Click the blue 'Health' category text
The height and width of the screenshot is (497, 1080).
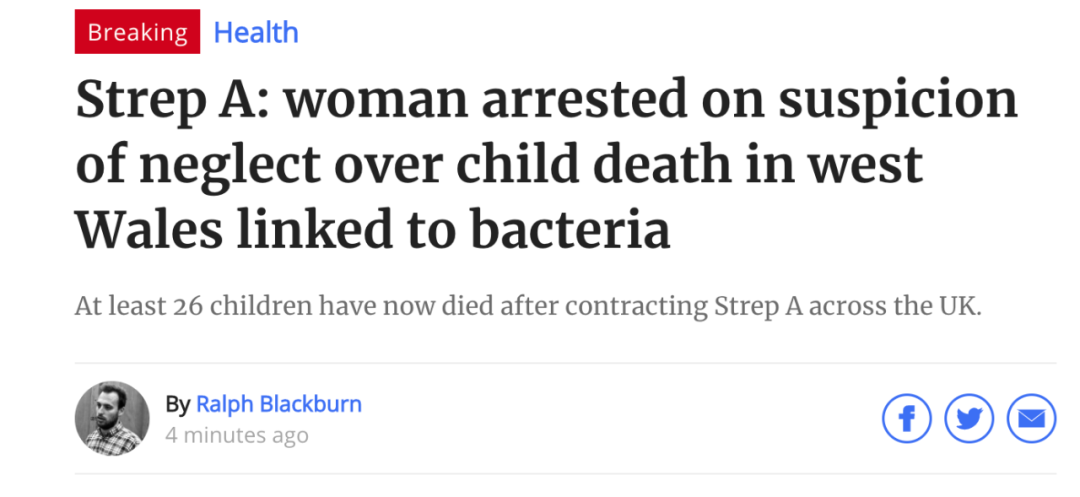pyautogui.click(x=256, y=32)
